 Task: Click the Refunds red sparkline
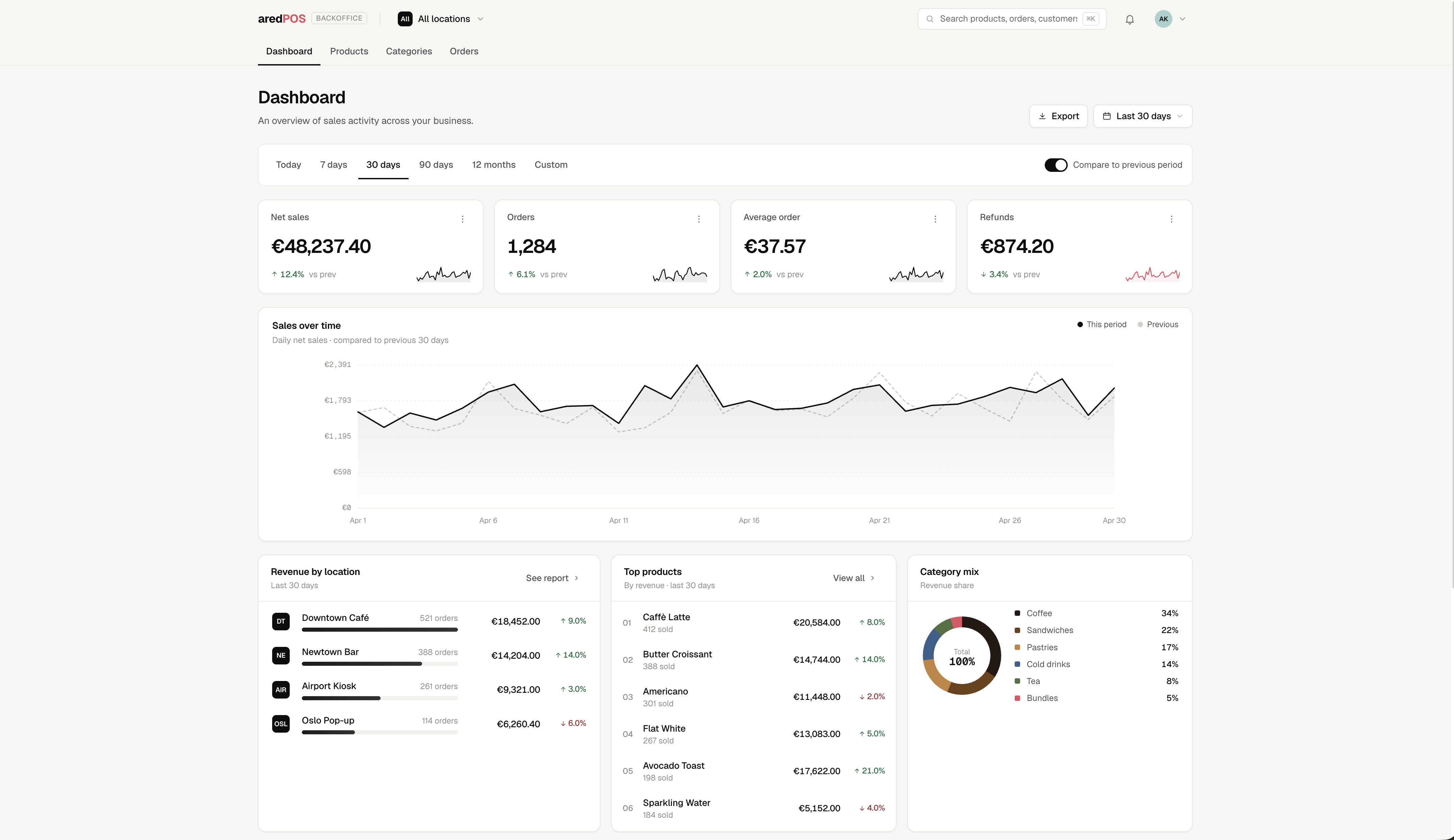click(1152, 274)
